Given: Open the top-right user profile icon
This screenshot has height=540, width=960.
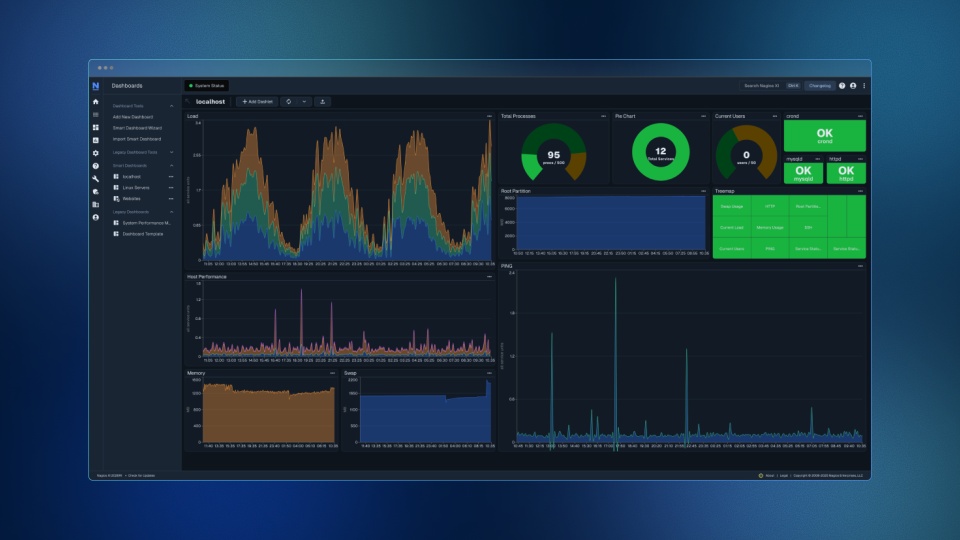Looking at the screenshot, I should [x=853, y=86].
